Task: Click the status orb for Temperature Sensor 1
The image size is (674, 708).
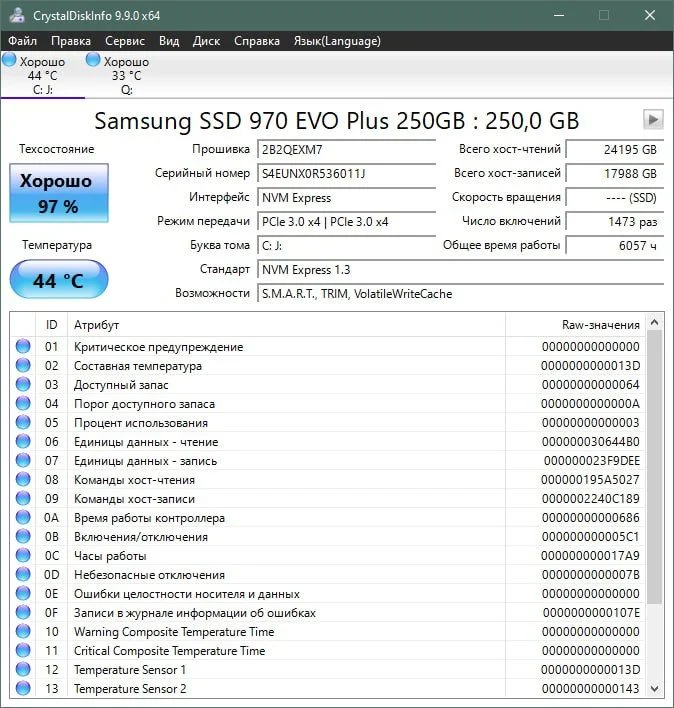Action: pos(23,669)
